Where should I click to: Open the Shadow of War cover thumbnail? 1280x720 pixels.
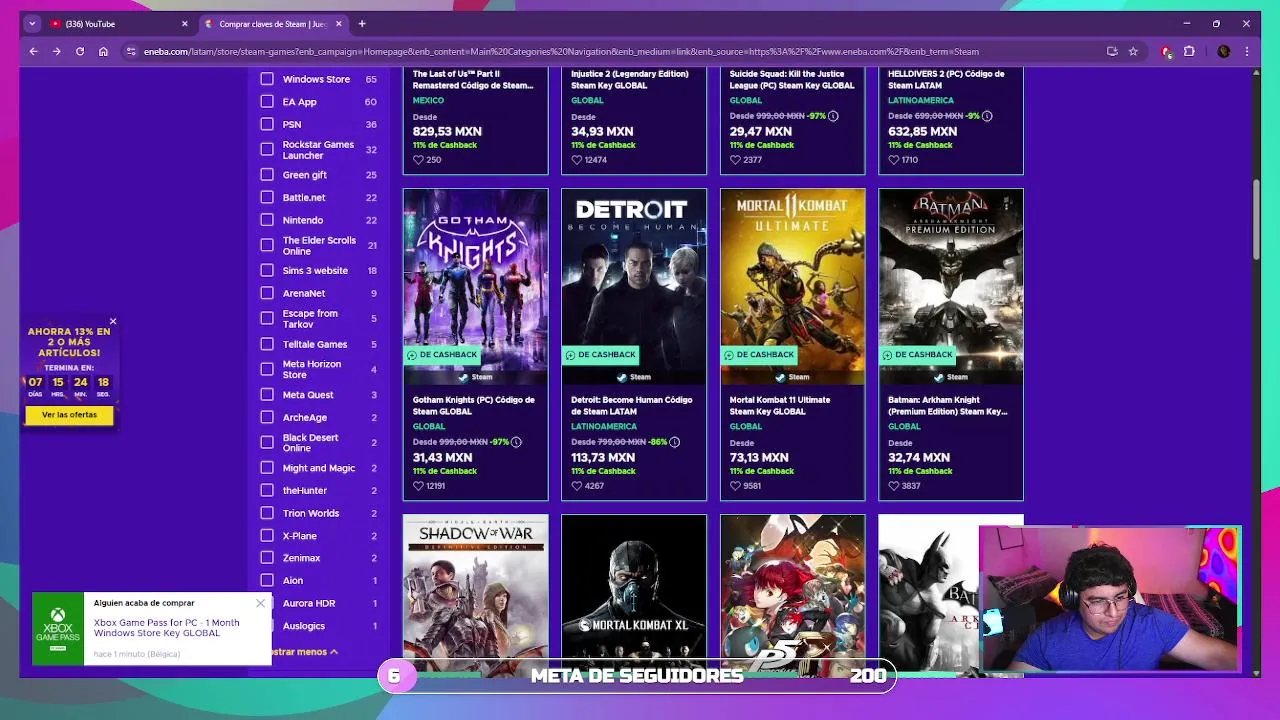click(475, 595)
